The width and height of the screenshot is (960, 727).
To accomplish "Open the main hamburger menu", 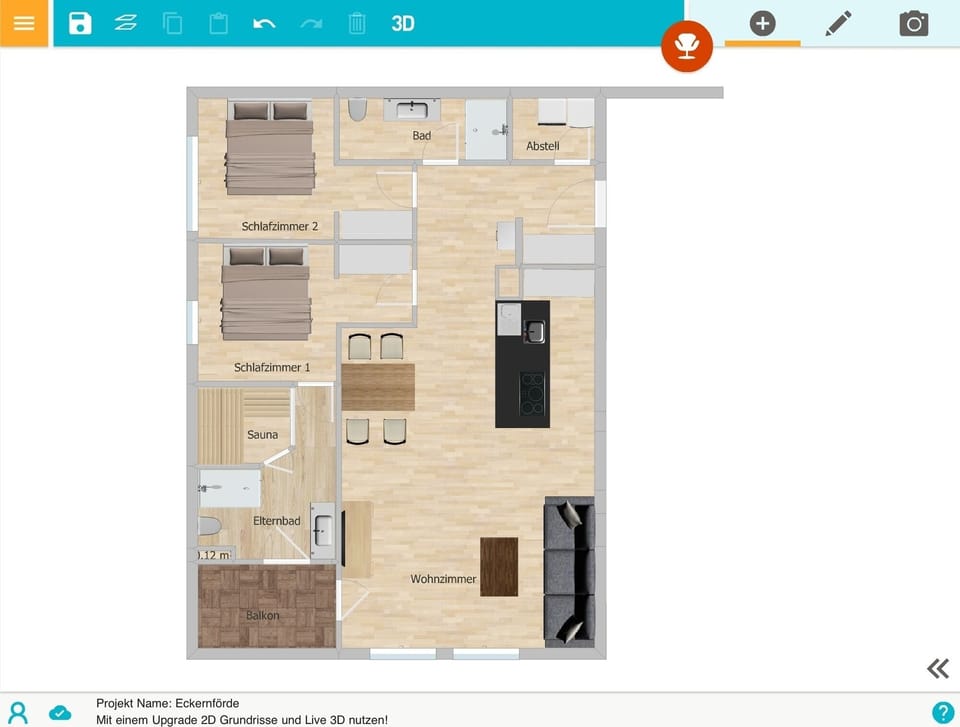I will click(x=24, y=23).
